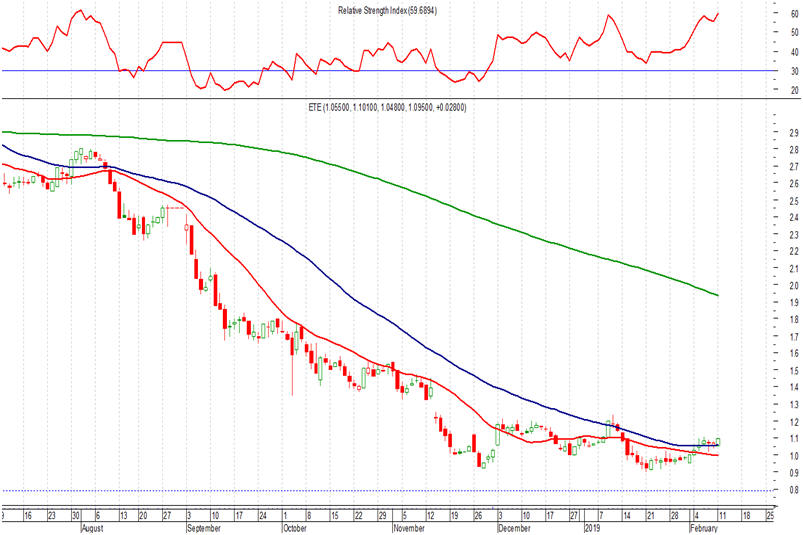Select the February month label
The image size is (803, 535).
(704, 528)
